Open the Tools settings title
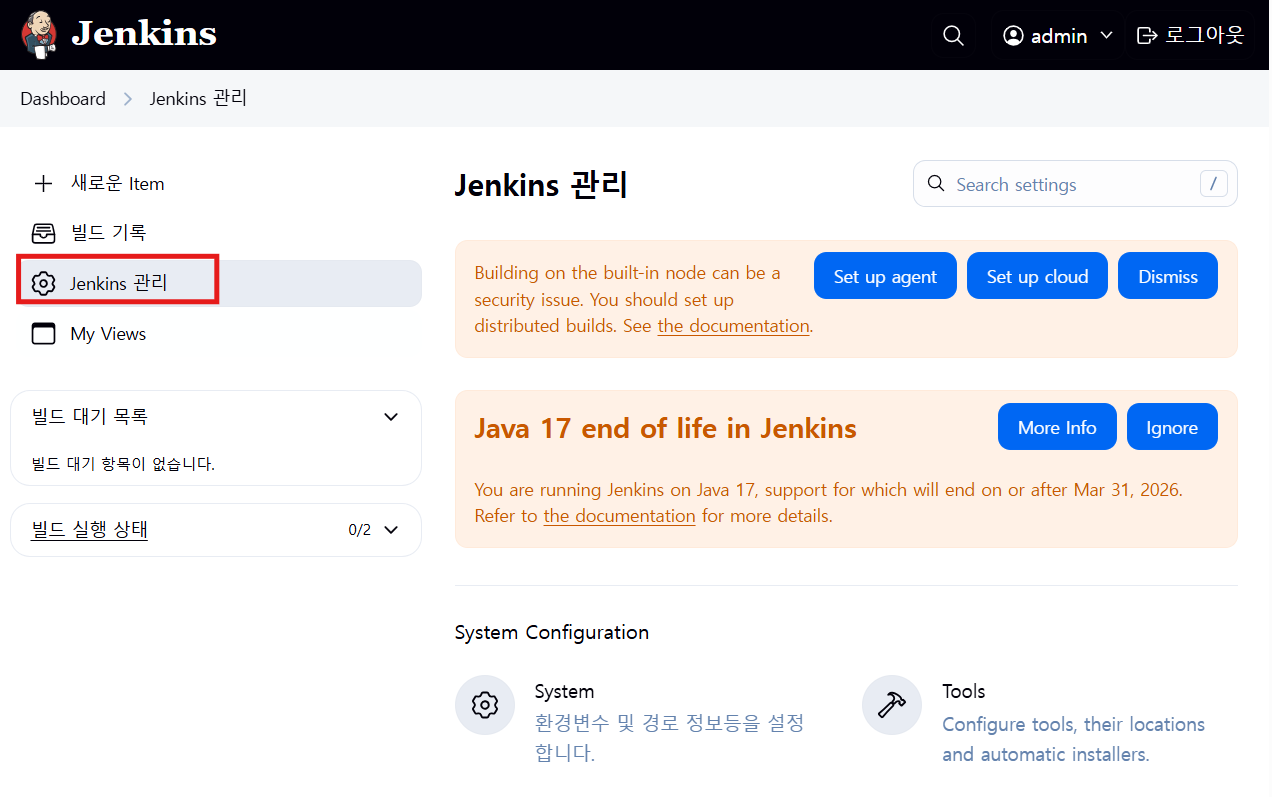Screen dimensions: 1272x797 pos(963,692)
